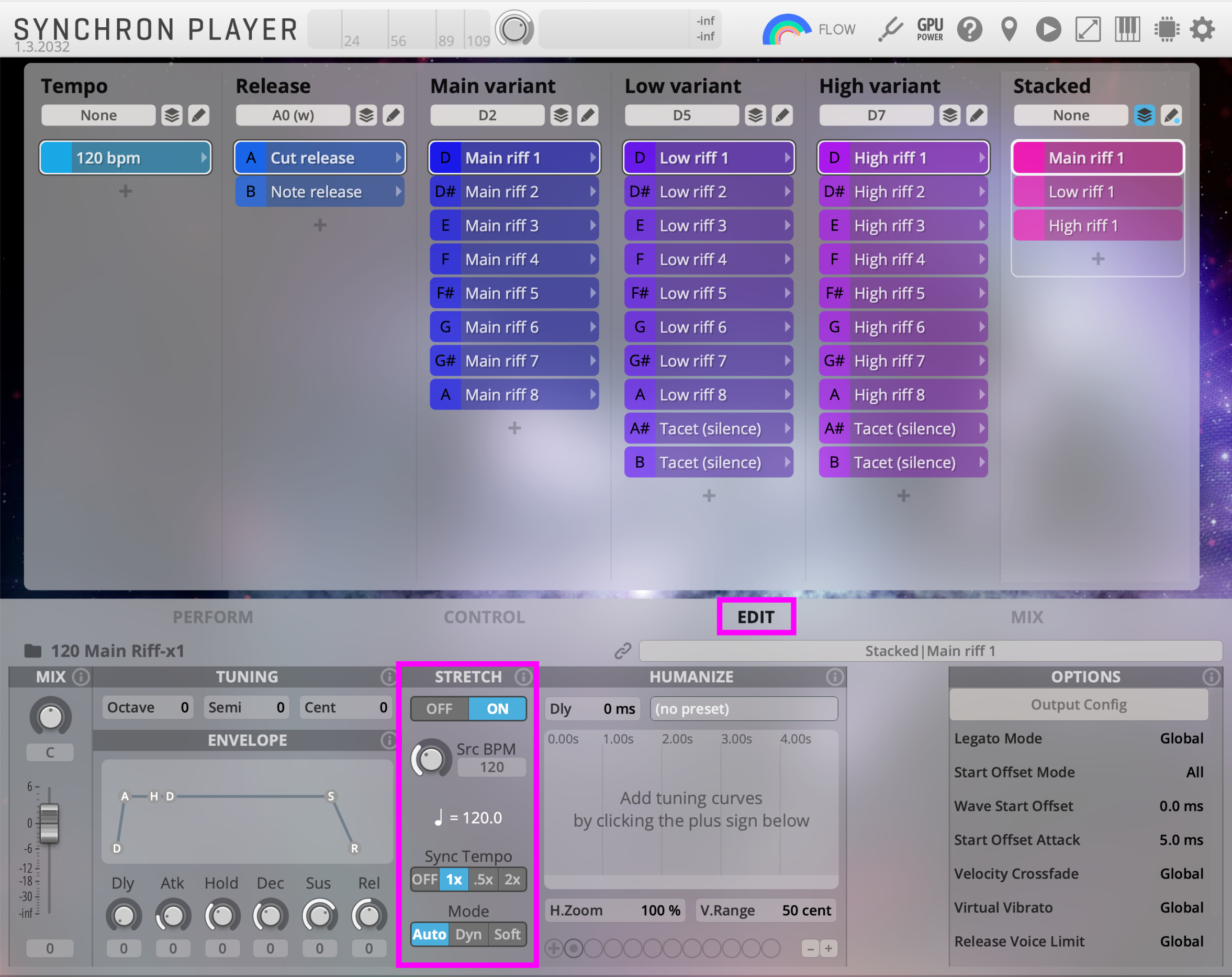Open the Main variant D2 keyswitch selector
Screen dimensions: 1232x977
point(487,116)
